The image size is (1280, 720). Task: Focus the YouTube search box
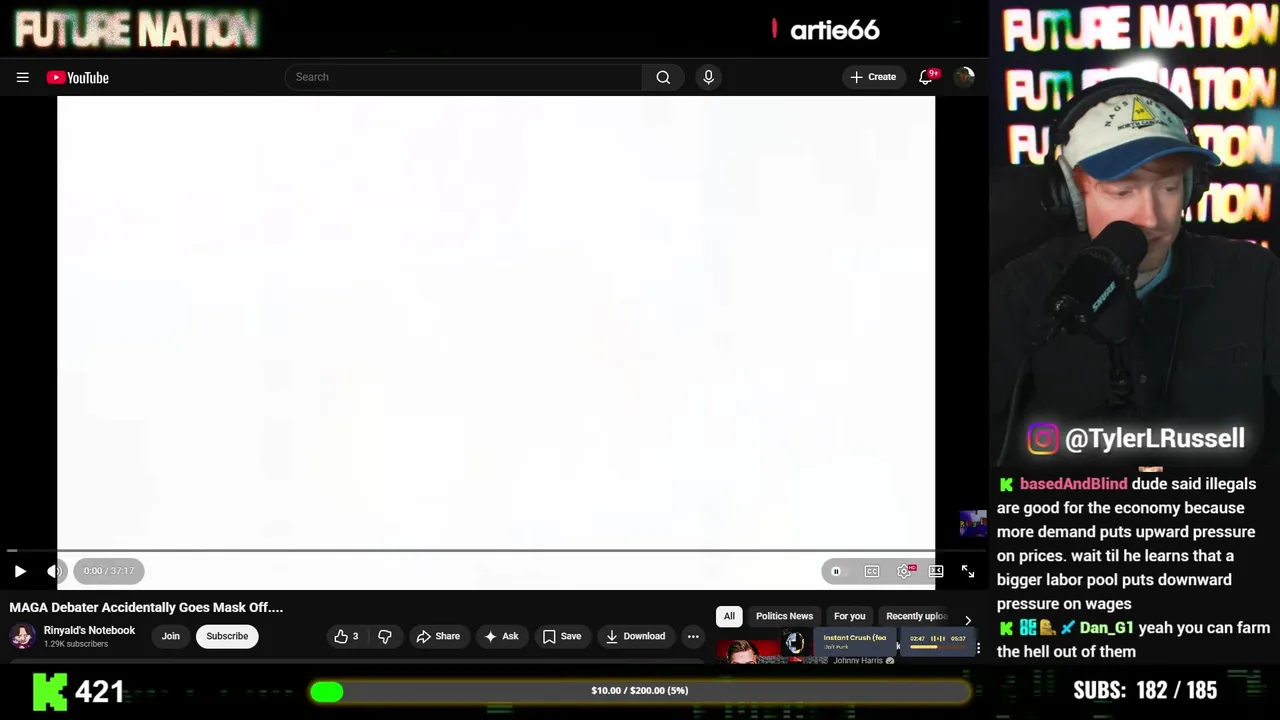pyautogui.click(x=463, y=77)
